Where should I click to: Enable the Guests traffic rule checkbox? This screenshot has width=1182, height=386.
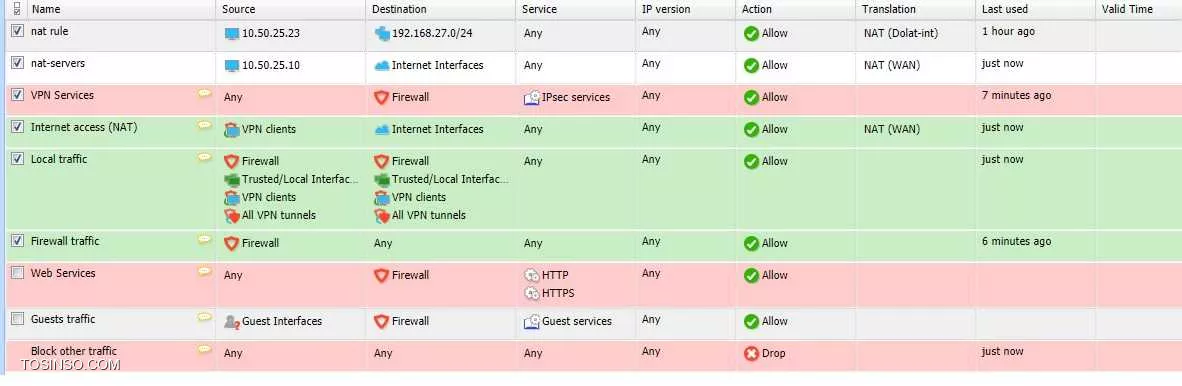coord(17,319)
